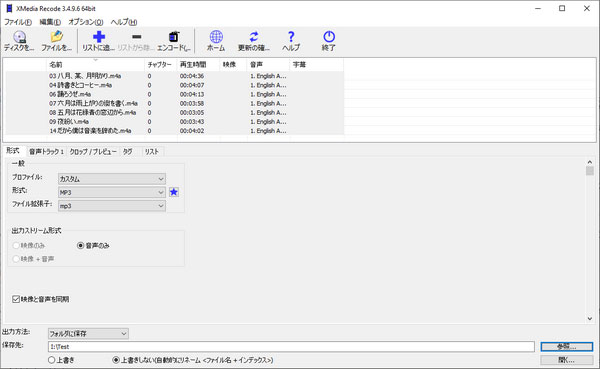Open the ファイル menu
Viewport: 600px width, 369px height.
click(x=18, y=22)
